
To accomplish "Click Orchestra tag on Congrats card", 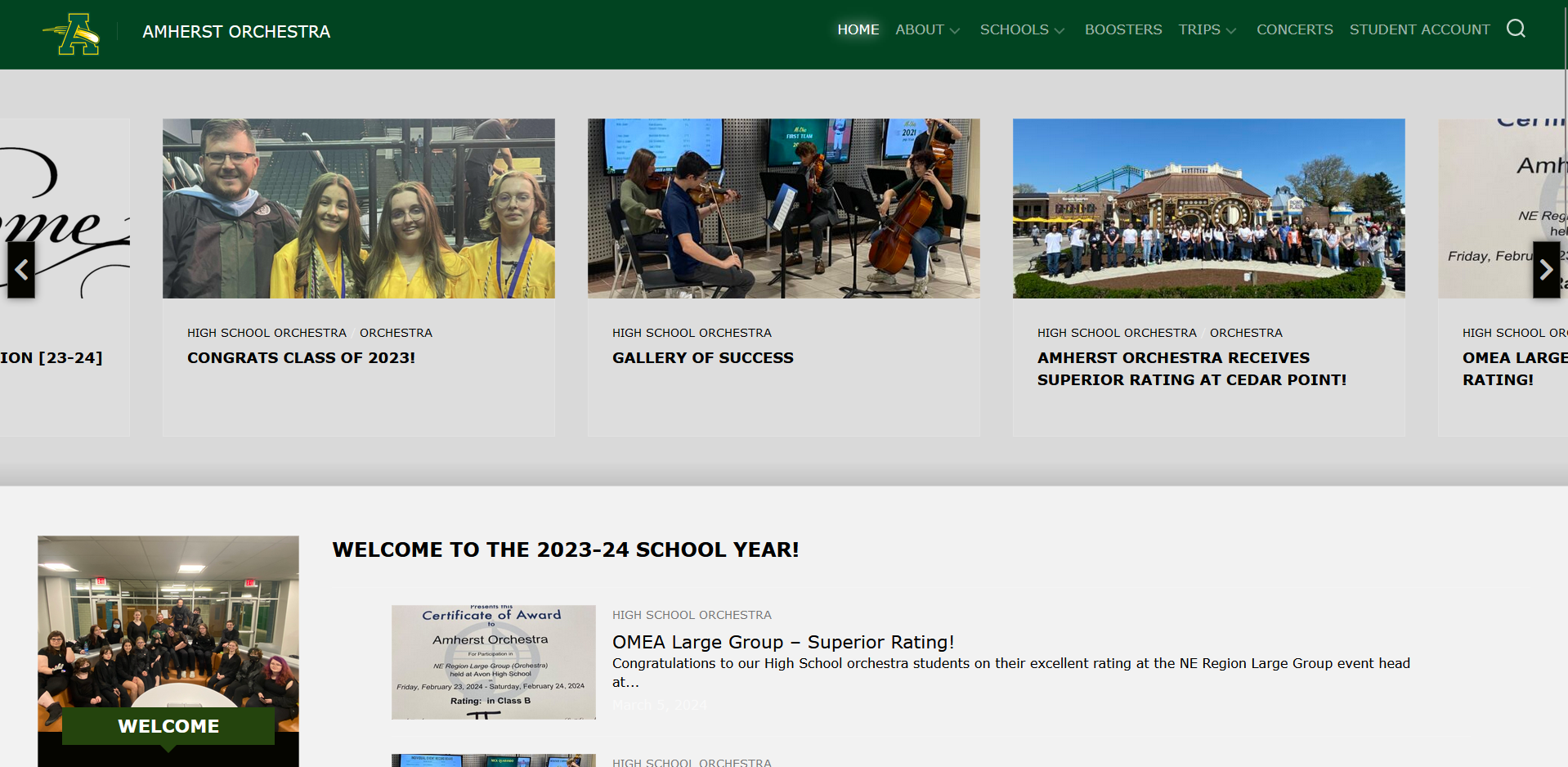I will (396, 333).
